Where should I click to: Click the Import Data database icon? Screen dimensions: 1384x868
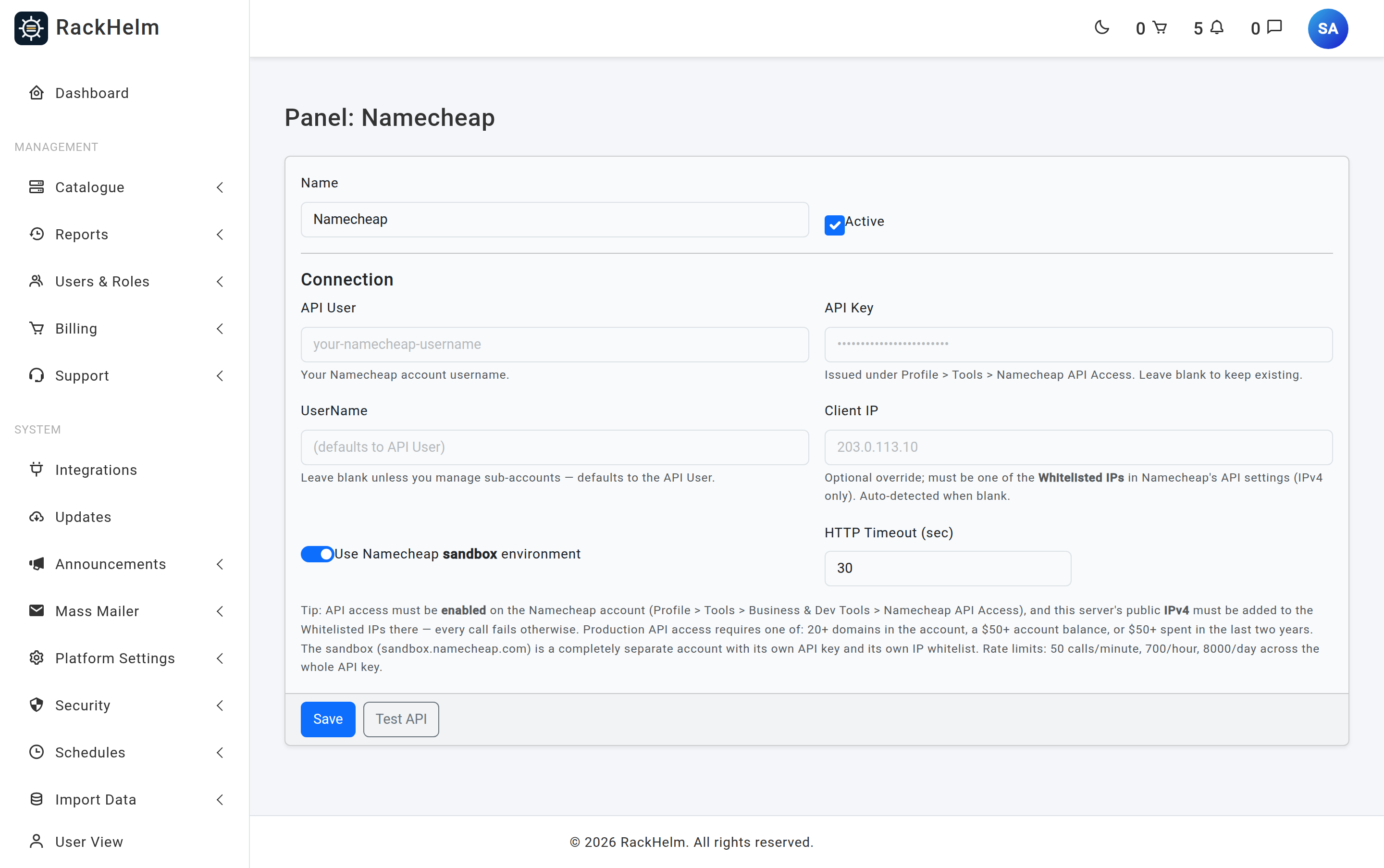coord(37,799)
